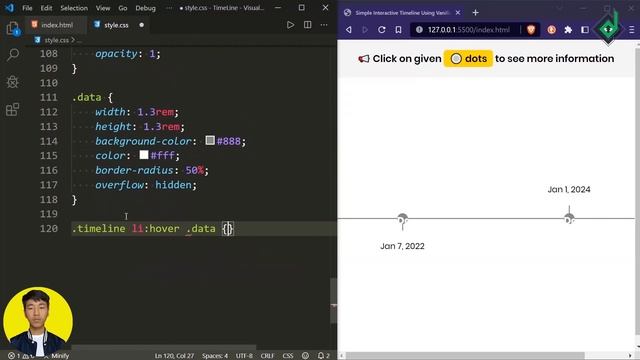Go back in the browser
Image resolution: width=640 pixels, height=360 pixels.
coord(349,29)
